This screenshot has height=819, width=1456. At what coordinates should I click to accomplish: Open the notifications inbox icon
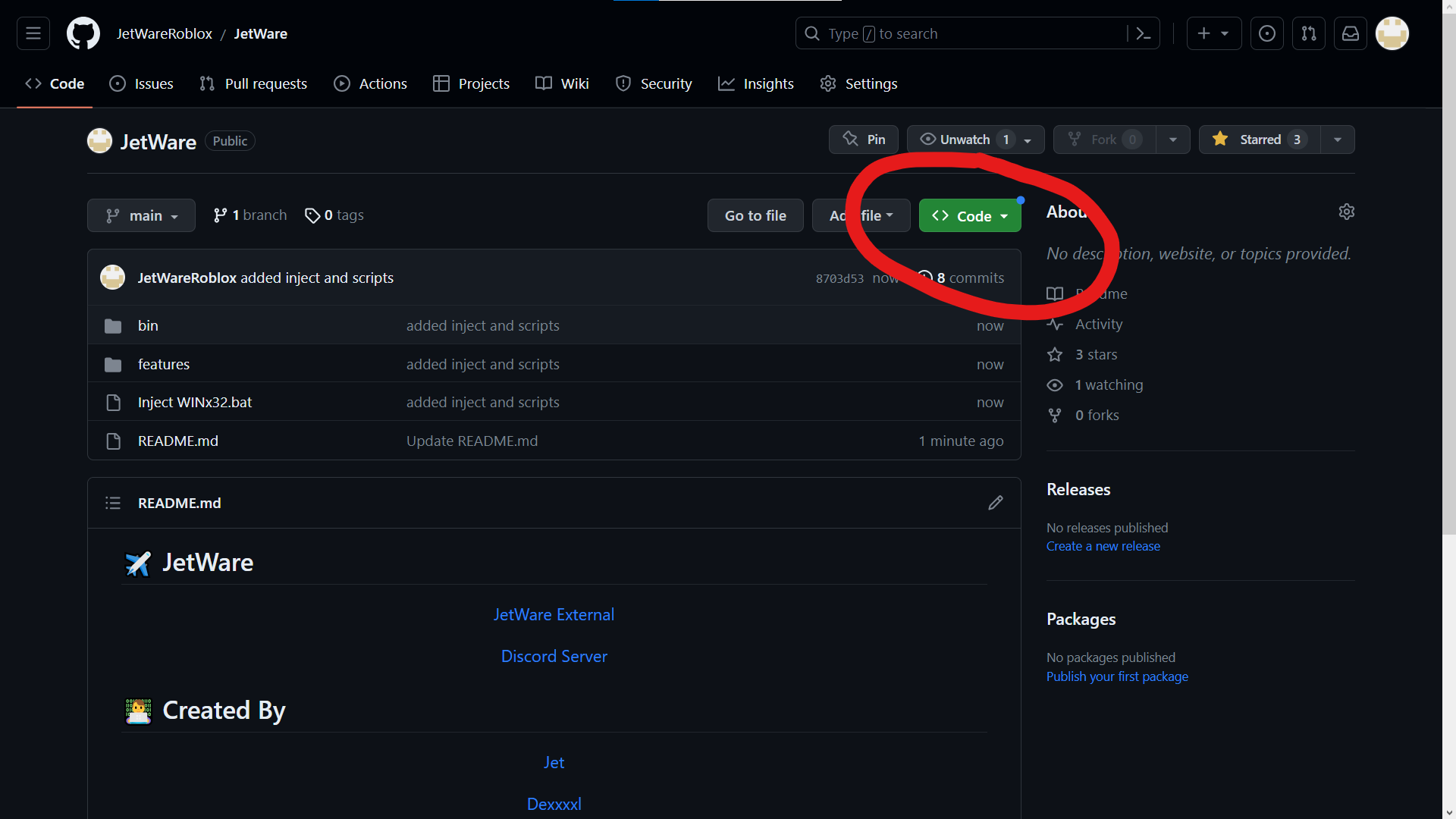coord(1351,33)
